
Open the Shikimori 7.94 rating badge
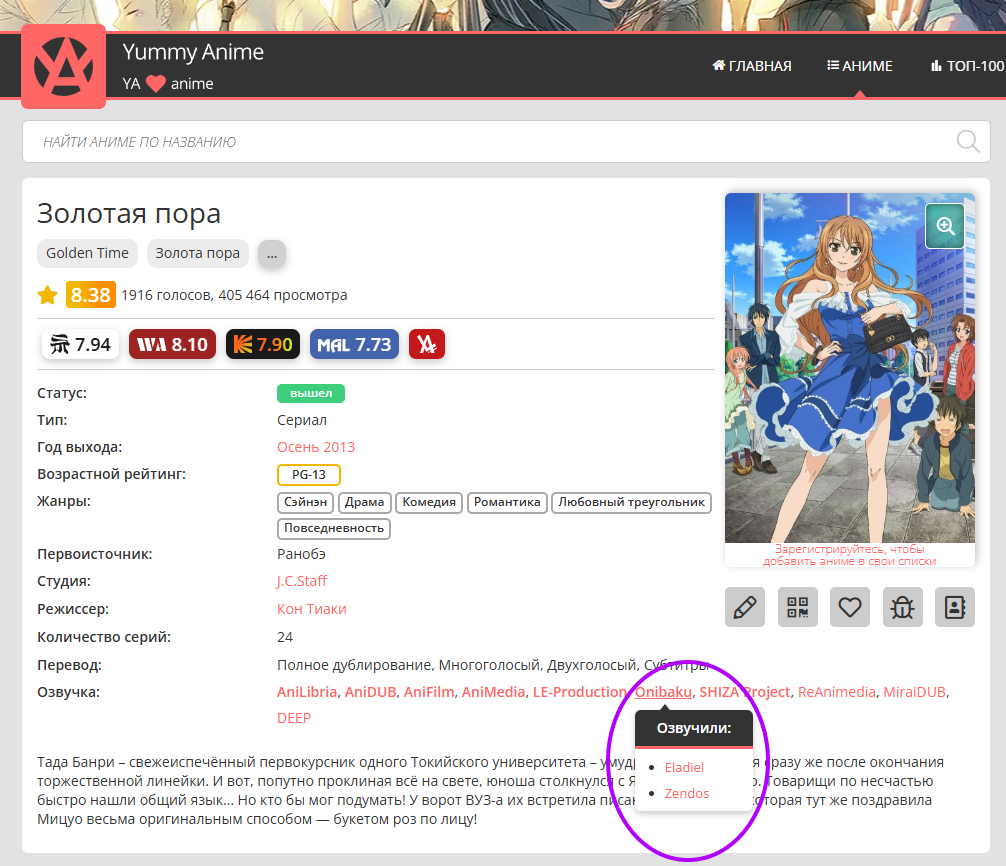click(x=80, y=344)
